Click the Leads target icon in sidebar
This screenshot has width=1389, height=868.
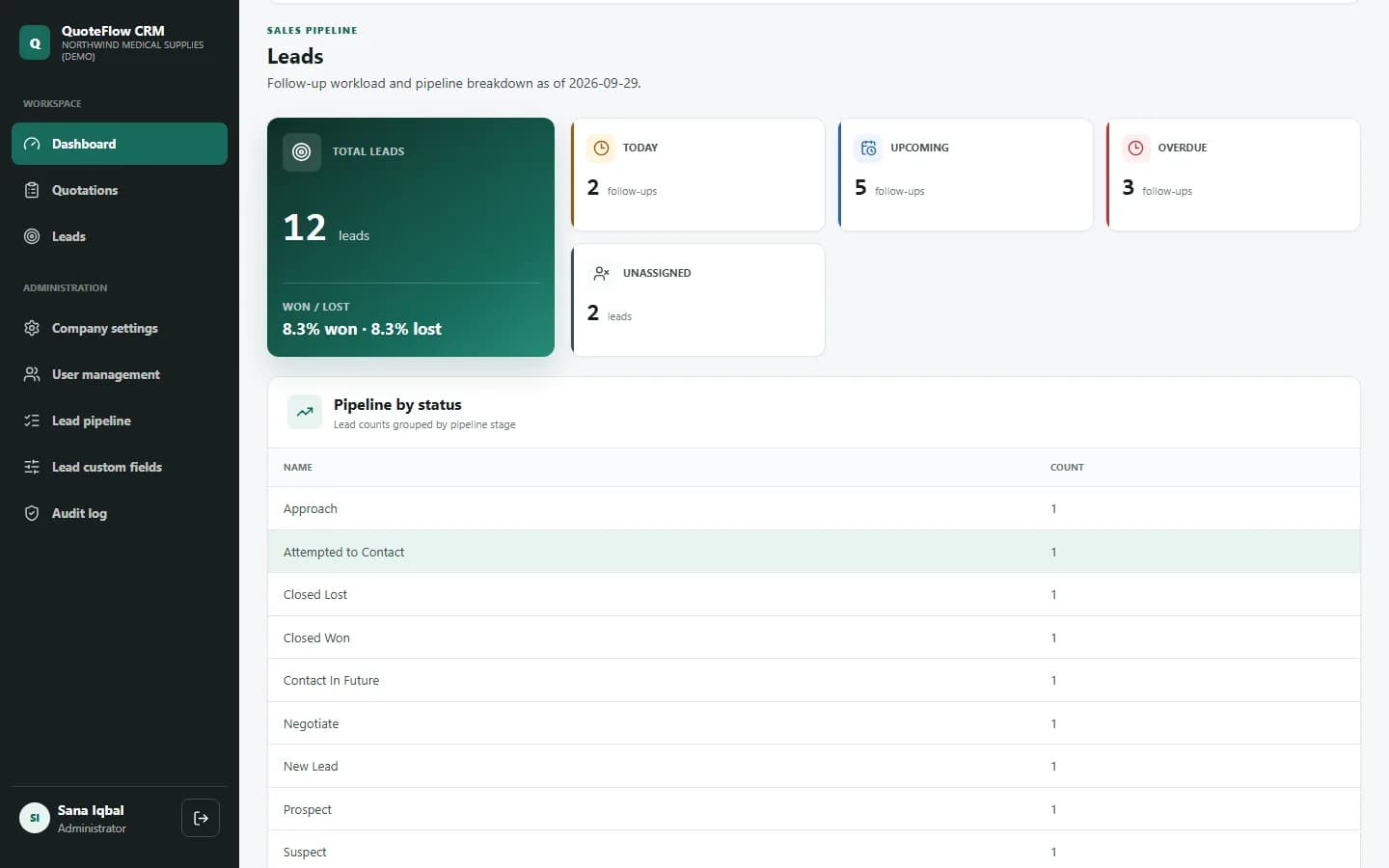click(32, 236)
